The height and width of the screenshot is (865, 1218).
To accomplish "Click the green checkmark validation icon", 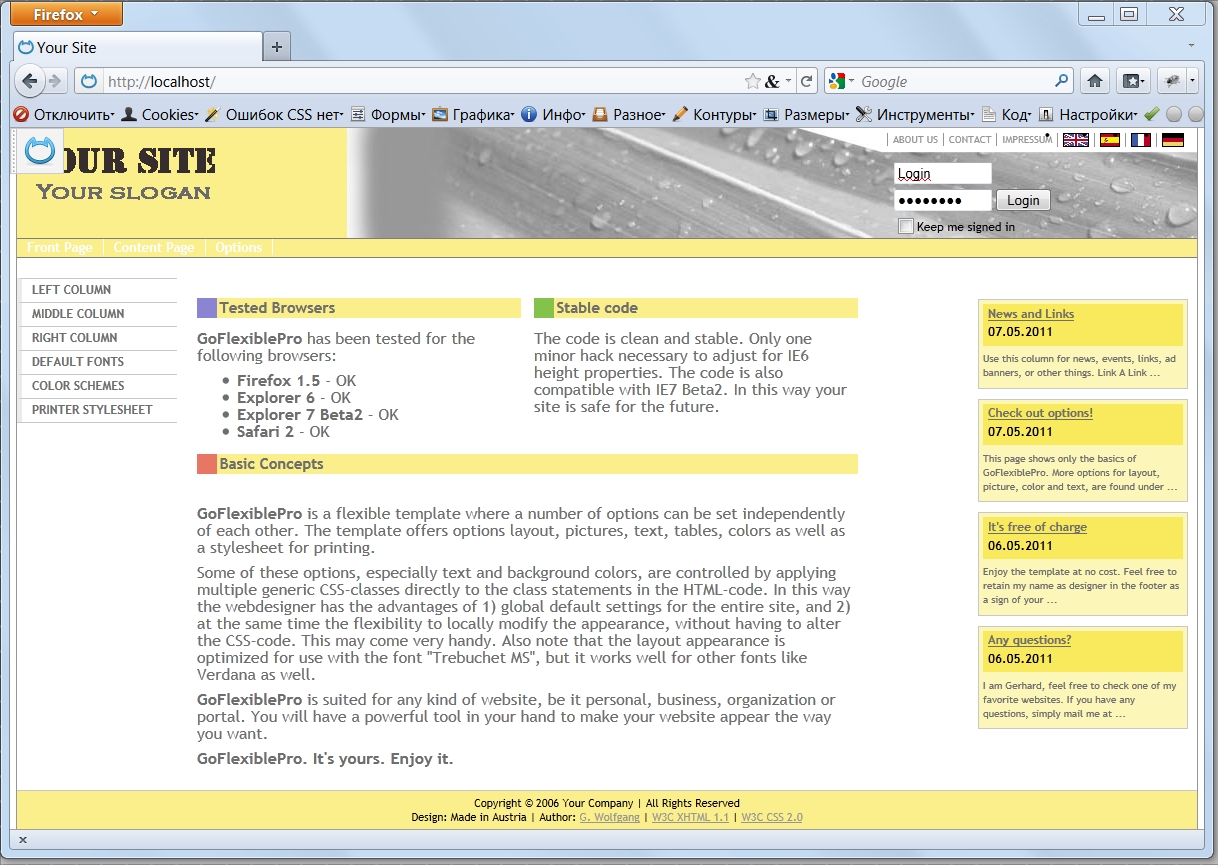I will [x=1151, y=114].
